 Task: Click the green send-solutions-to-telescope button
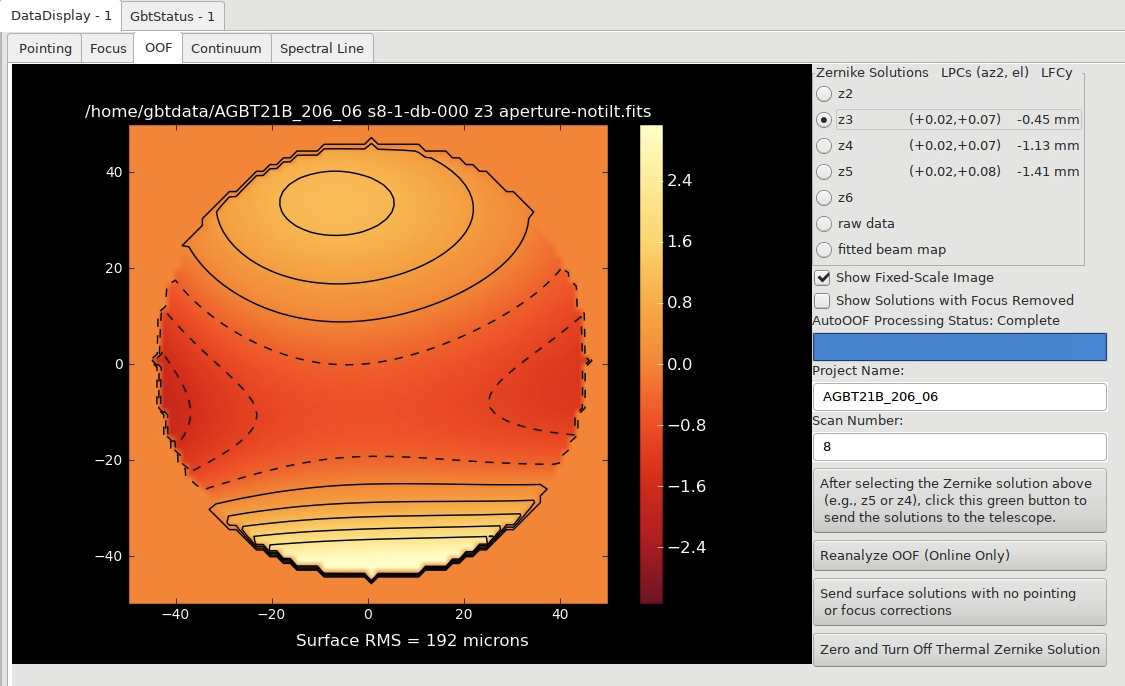(x=959, y=500)
